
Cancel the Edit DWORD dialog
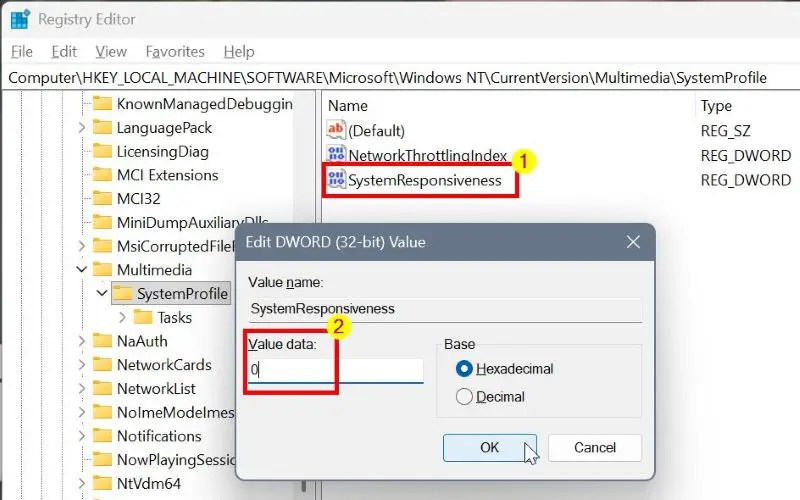tap(595, 448)
